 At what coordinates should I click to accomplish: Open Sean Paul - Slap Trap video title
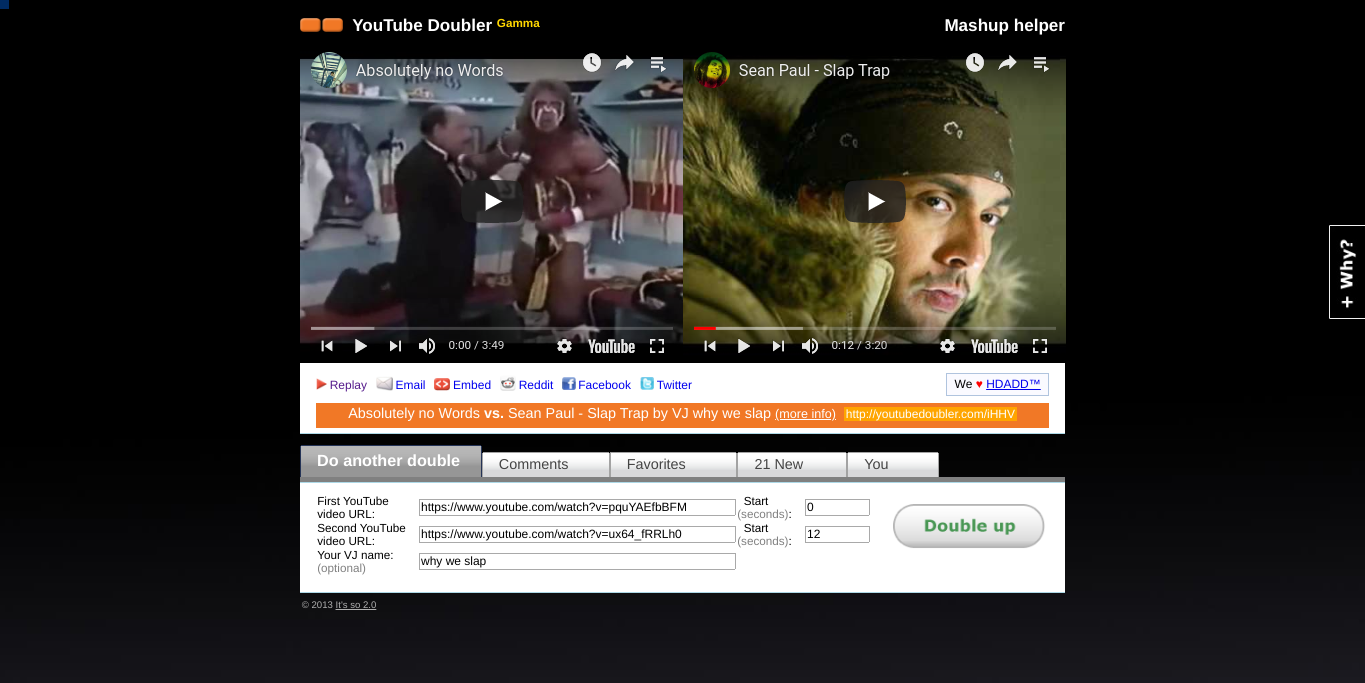[x=814, y=70]
